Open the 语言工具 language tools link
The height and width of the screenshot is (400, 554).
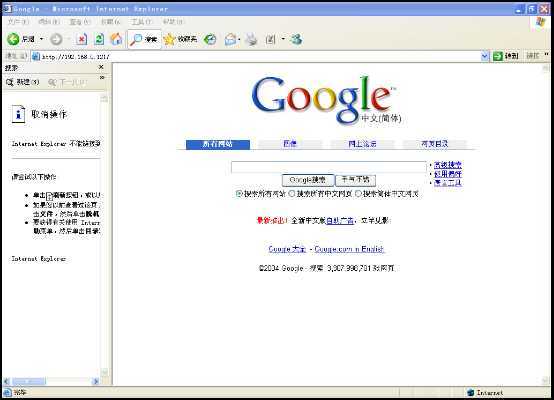(x=448, y=183)
